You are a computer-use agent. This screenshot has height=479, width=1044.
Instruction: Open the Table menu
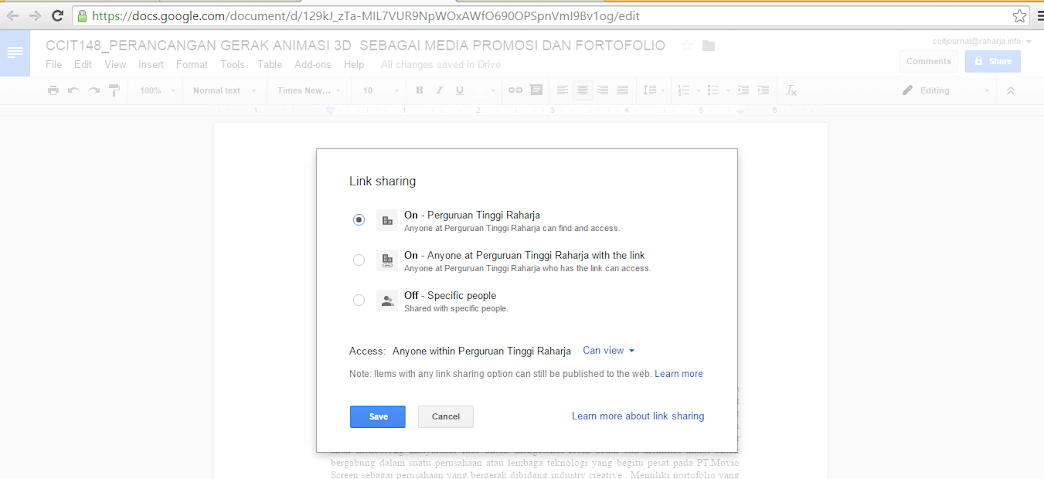pyautogui.click(x=270, y=65)
